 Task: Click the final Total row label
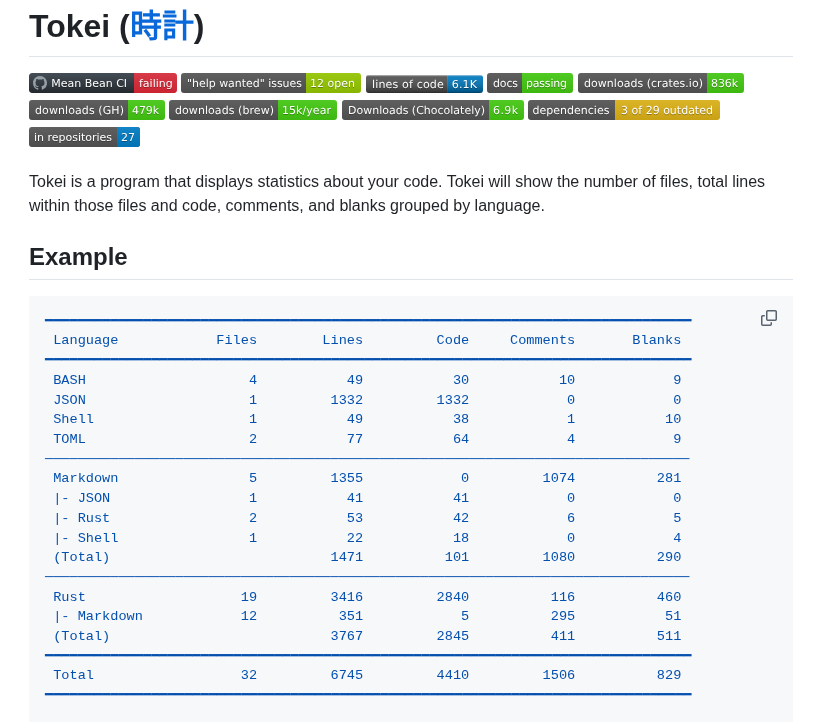[74, 675]
